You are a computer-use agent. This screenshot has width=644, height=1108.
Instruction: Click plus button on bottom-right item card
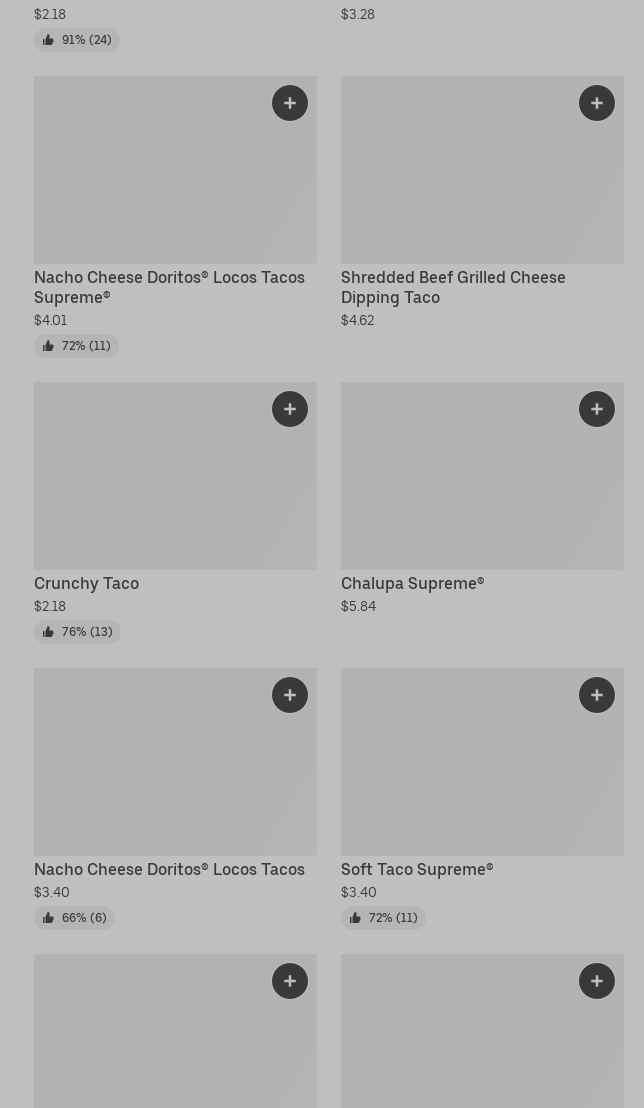point(597,981)
